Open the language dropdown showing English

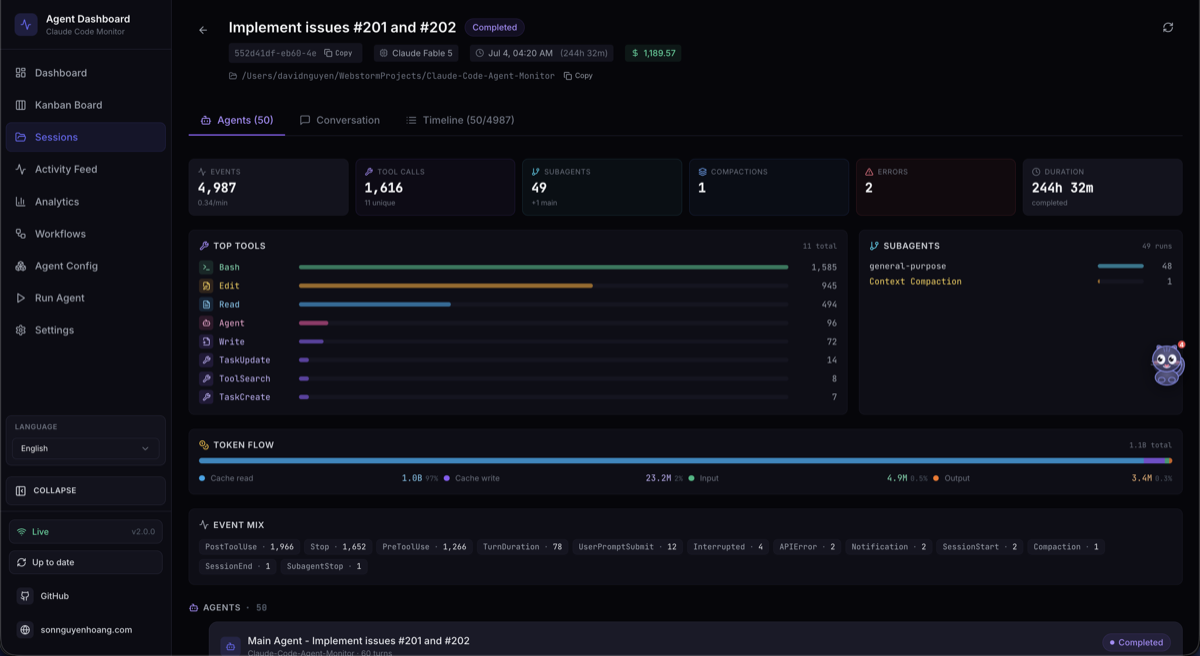pyautogui.click(x=85, y=448)
